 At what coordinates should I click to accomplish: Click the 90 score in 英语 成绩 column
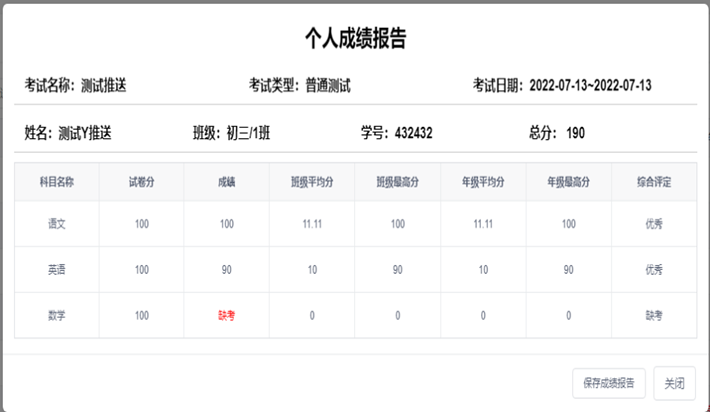click(x=227, y=270)
